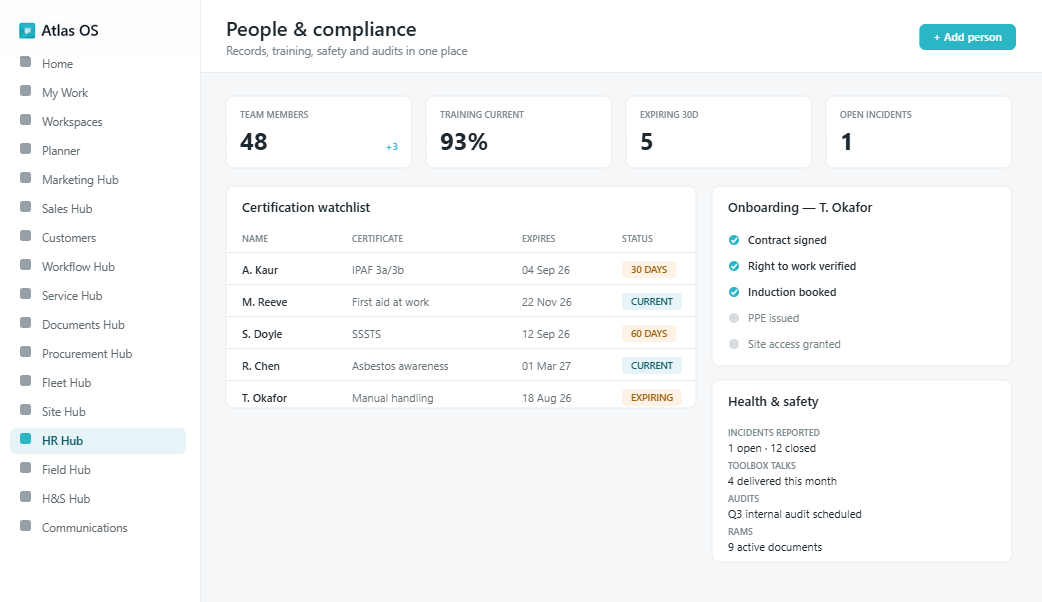Image resolution: width=1042 pixels, height=602 pixels.
Task: Click the 30 DAYS status badge
Action: [649, 270]
